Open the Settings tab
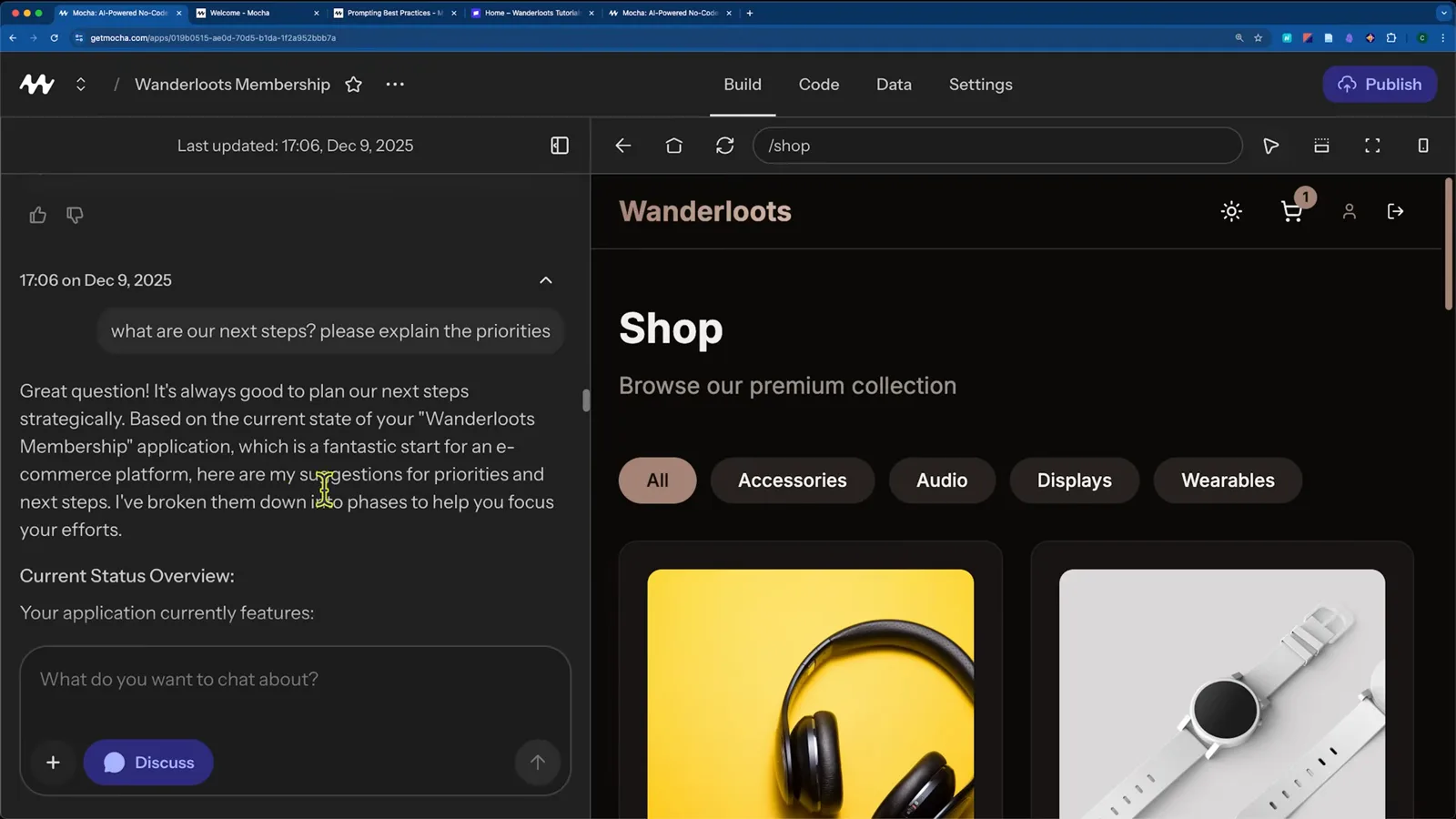 [980, 84]
